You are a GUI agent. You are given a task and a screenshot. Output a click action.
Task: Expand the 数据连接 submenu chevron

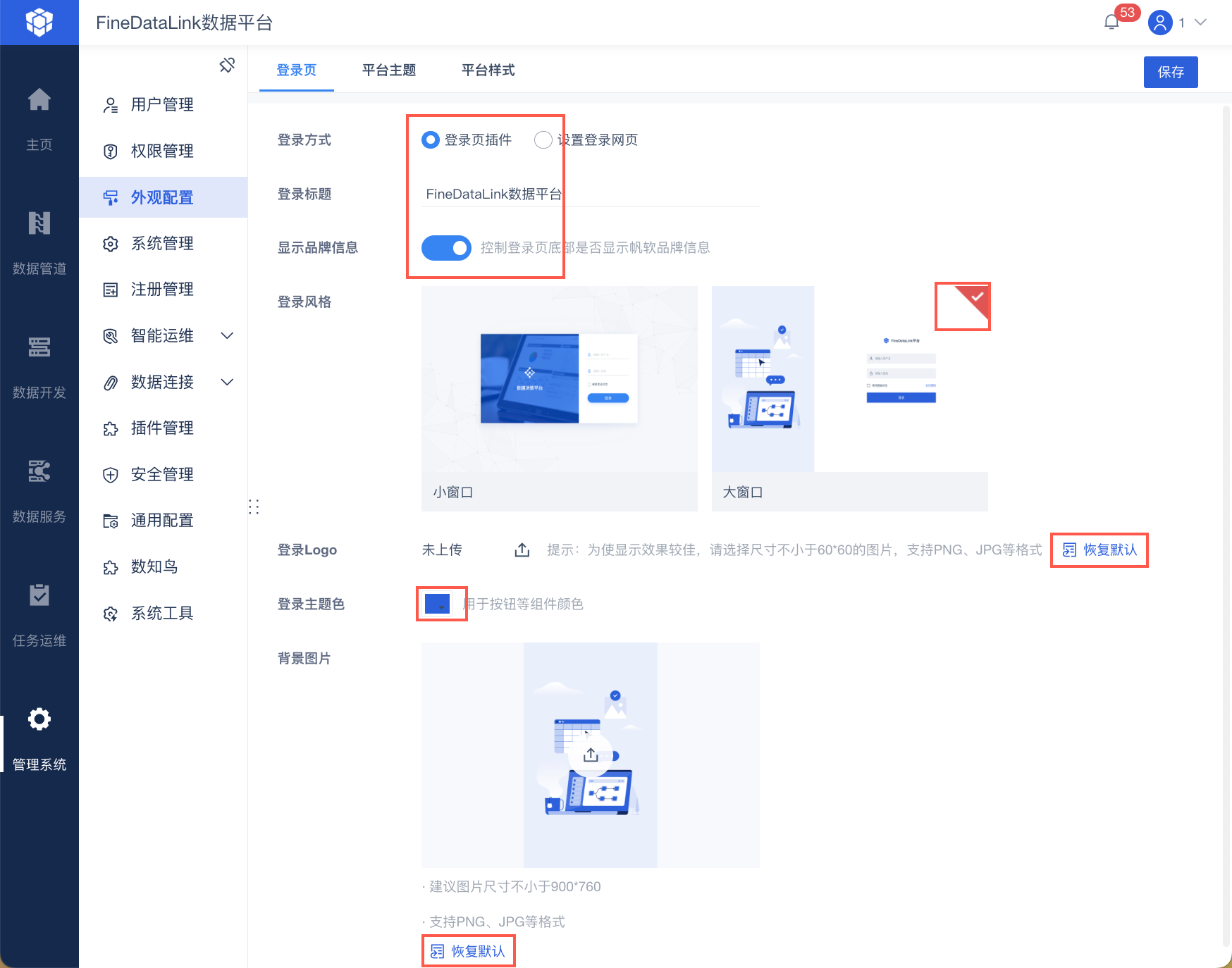click(227, 383)
